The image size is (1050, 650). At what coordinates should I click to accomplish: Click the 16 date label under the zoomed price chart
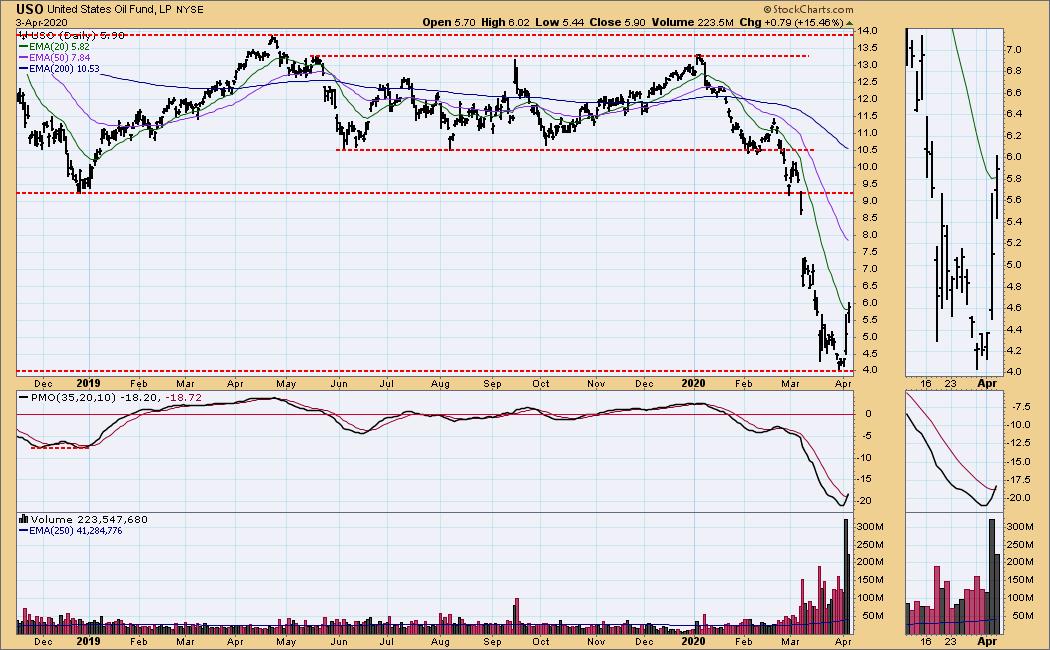[x=926, y=384]
